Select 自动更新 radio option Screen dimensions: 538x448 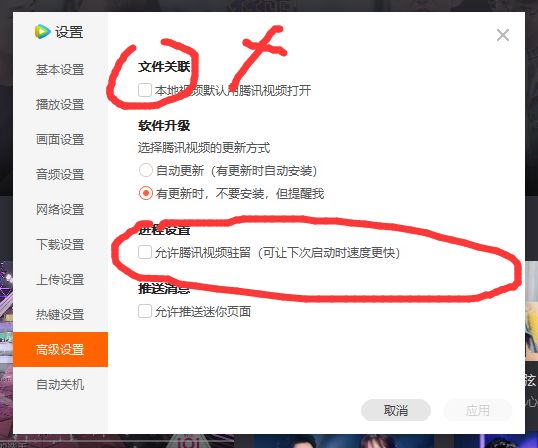pyautogui.click(x=145, y=170)
